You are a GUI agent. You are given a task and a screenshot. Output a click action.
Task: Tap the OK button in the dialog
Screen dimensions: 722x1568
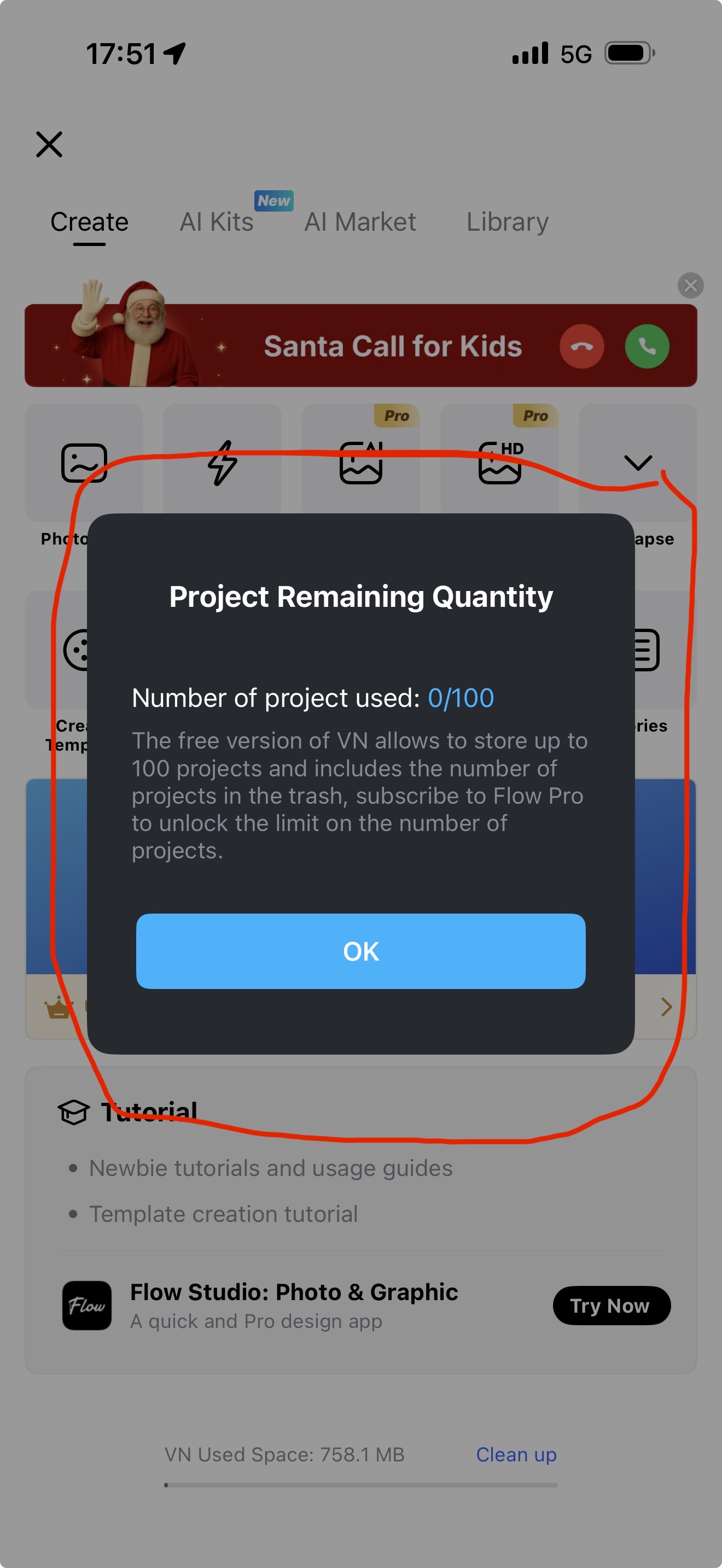coord(360,951)
